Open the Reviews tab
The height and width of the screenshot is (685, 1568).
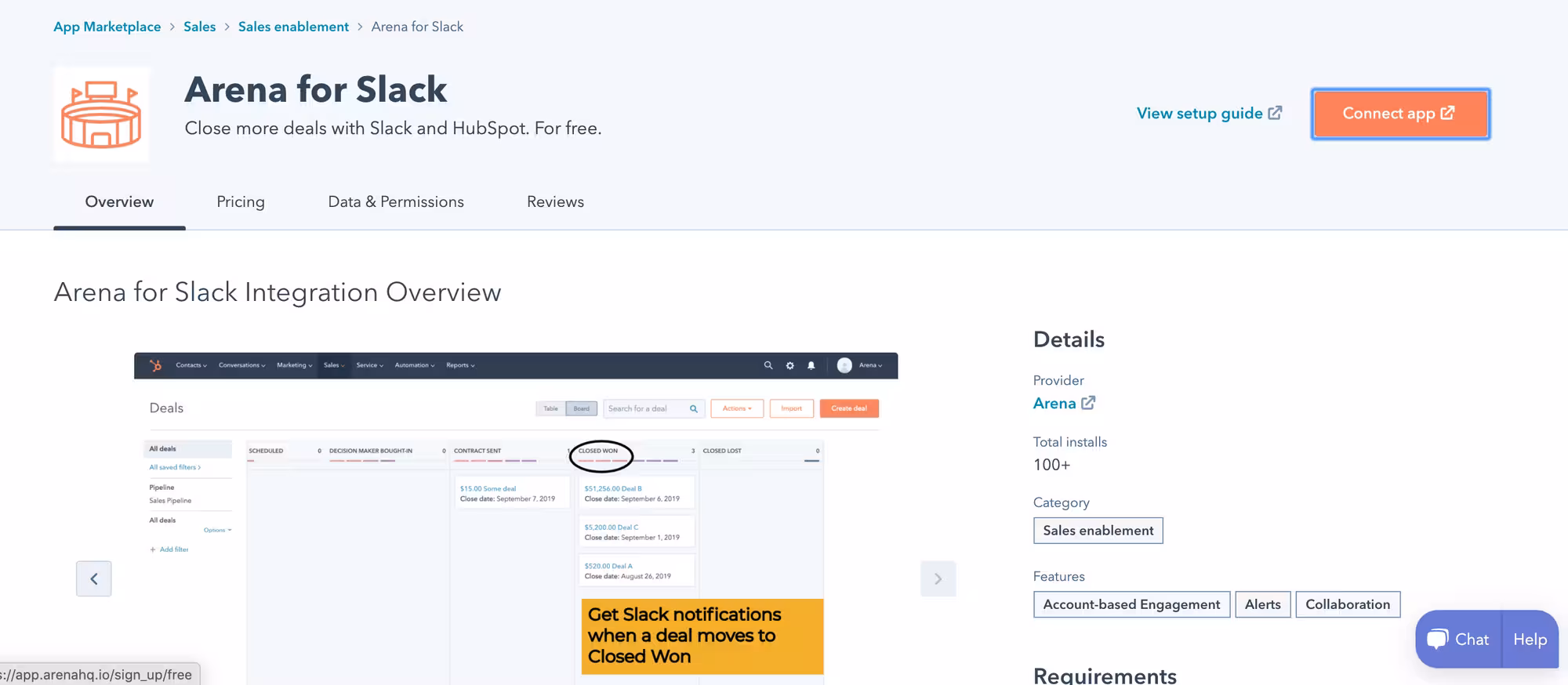click(555, 202)
